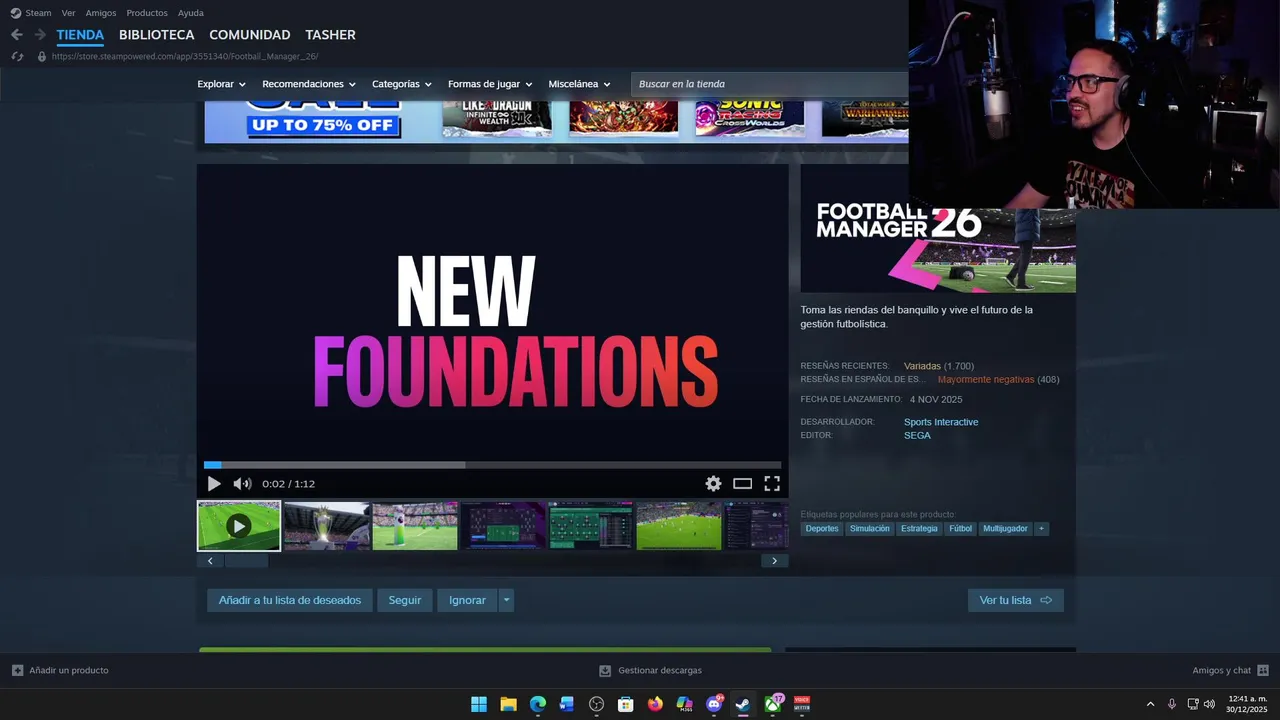Open the dropdown arrow beside Ignorar
The height and width of the screenshot is (720, 1280).
(506, 600)
